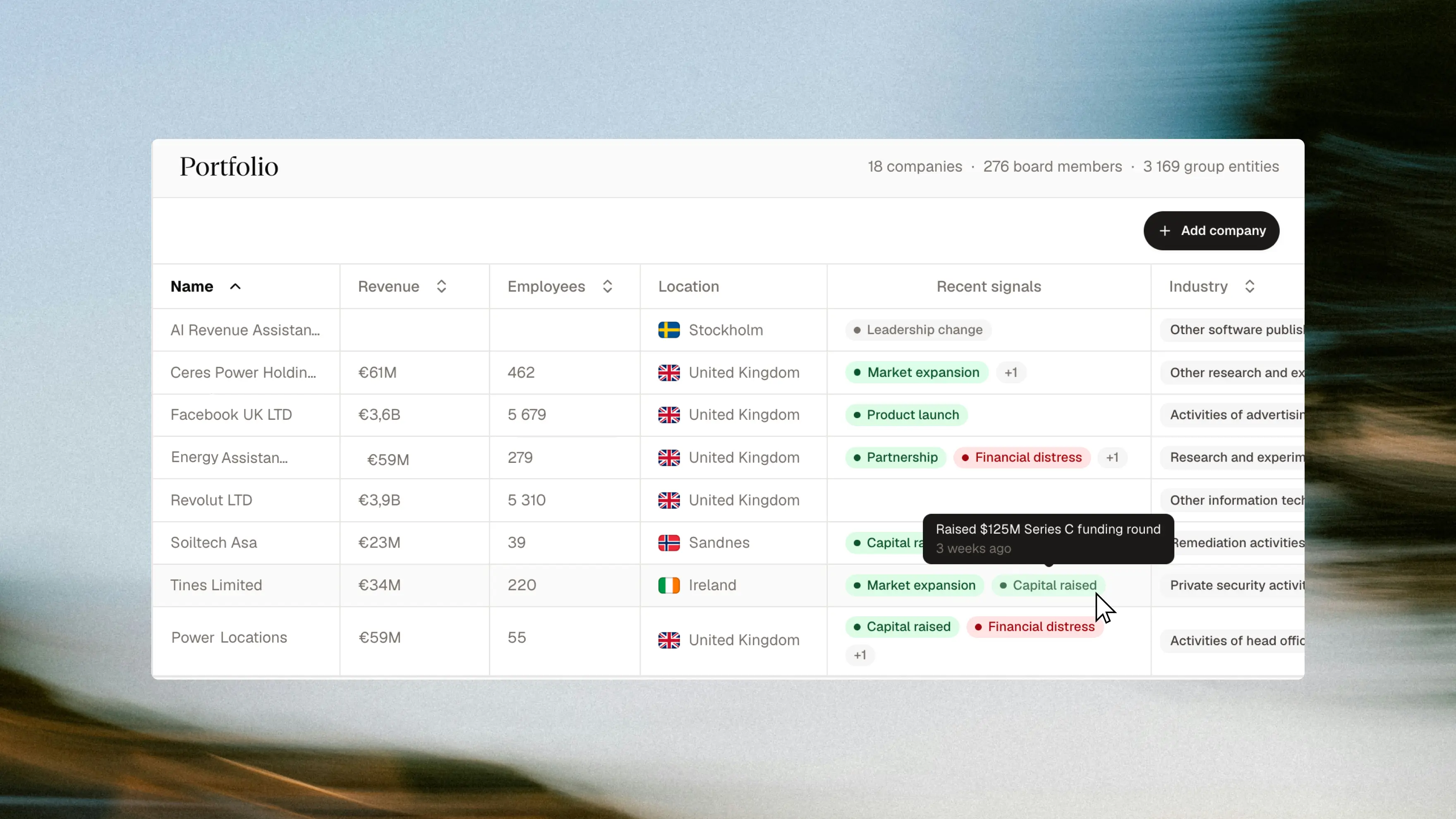Open Tines Limited company

point(216,585)
